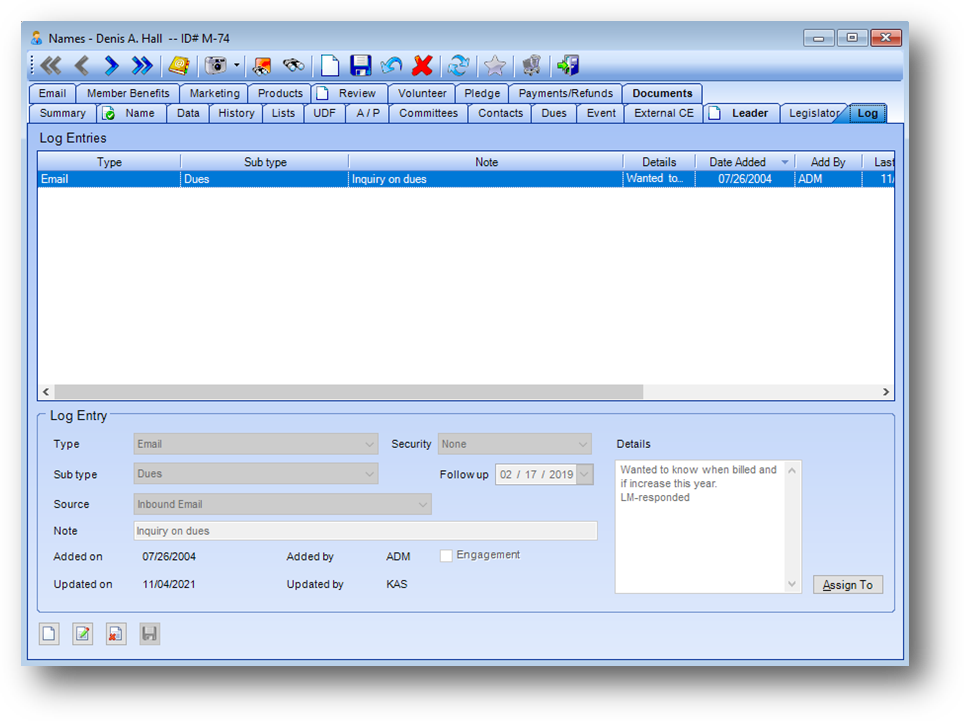The height and width of the screenshot is (721, 964).
Task: Click horizontal scrollbar thumb in Log Entries
Action: [349, 392]
